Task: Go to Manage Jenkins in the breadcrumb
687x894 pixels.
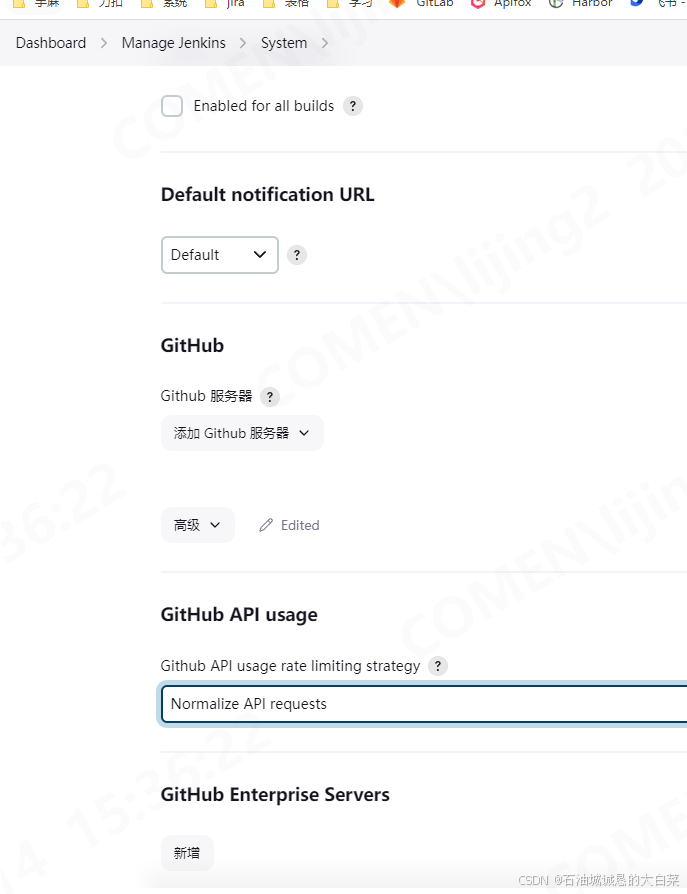Action: [x=173, y=43]
